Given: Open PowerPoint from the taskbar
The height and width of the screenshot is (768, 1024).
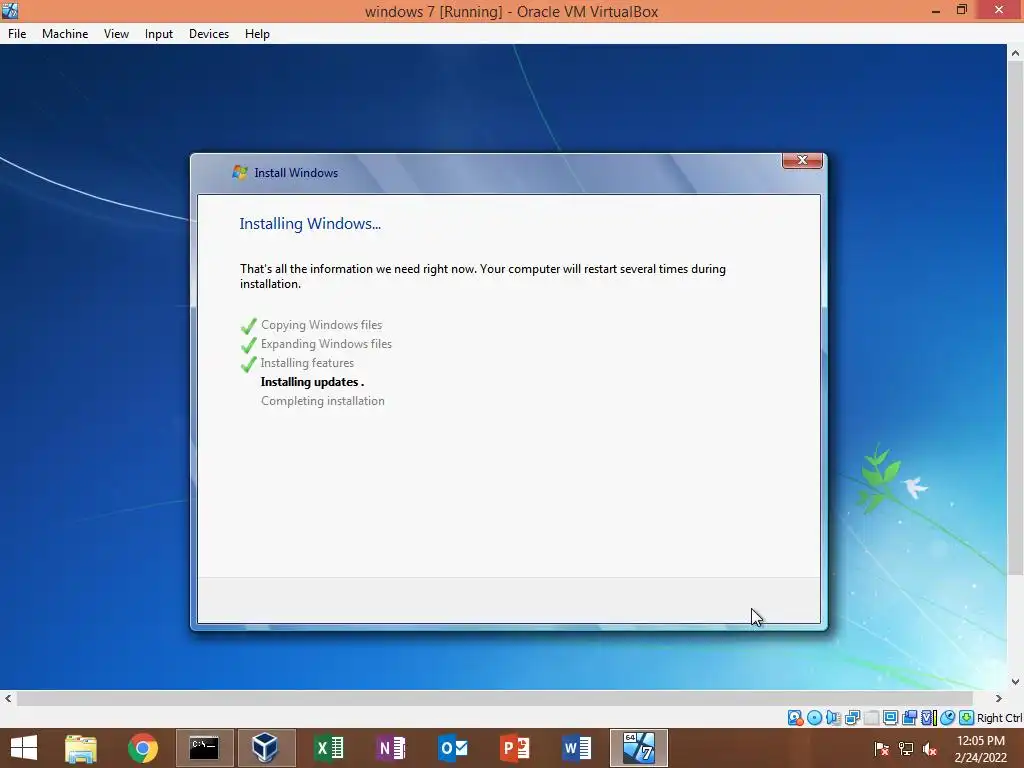Looking at the screenshot, I should [514, 748].
